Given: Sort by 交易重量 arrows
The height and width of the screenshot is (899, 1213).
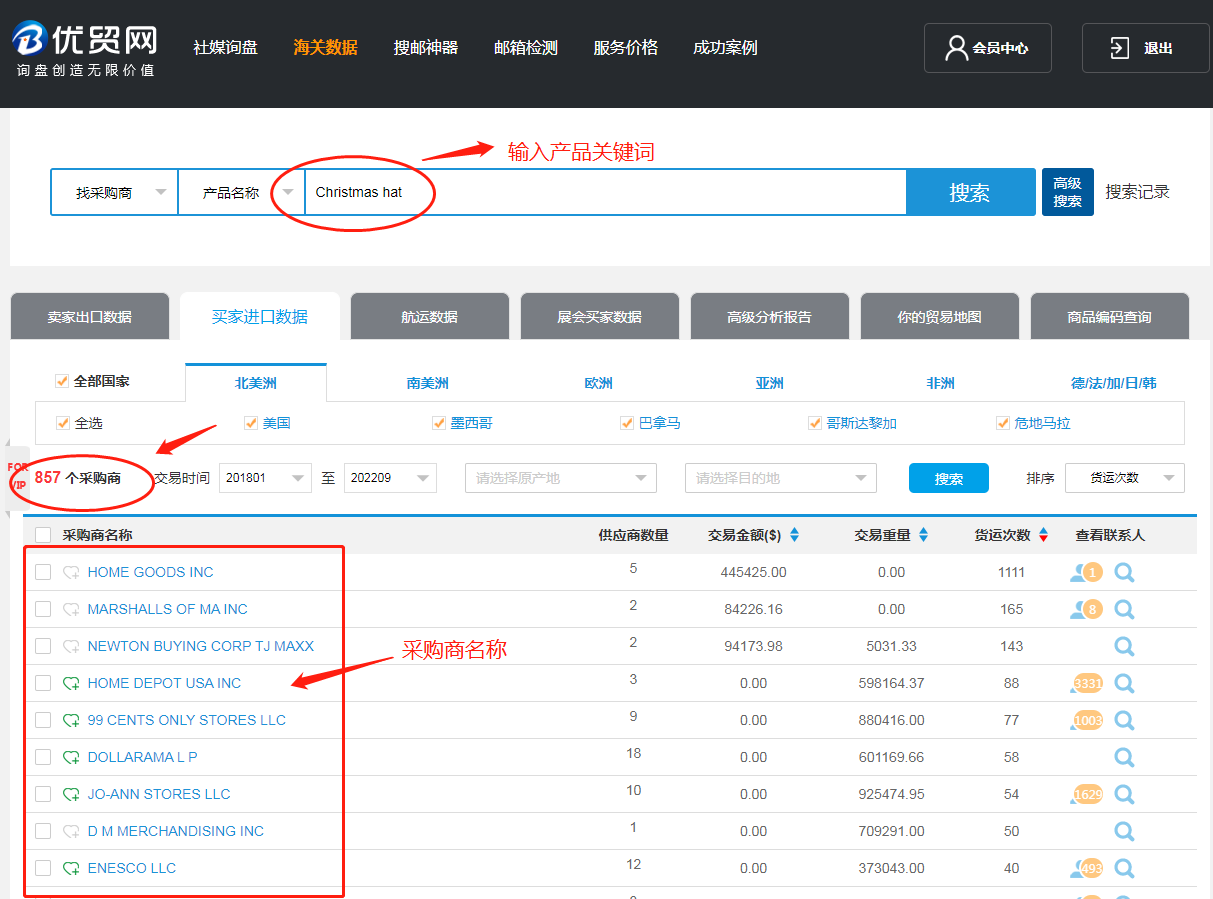Looking at the screenshot, I should point(923,535).
